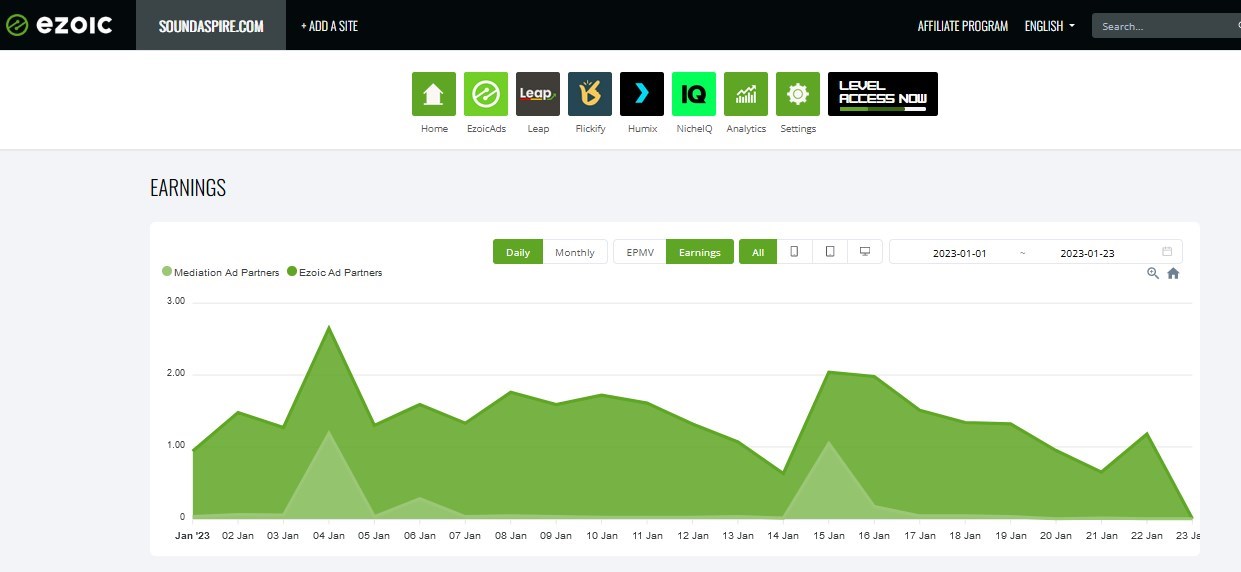Click the Search input field
This screenshot has width=1241, height=572.
(x=1166, y=26)
